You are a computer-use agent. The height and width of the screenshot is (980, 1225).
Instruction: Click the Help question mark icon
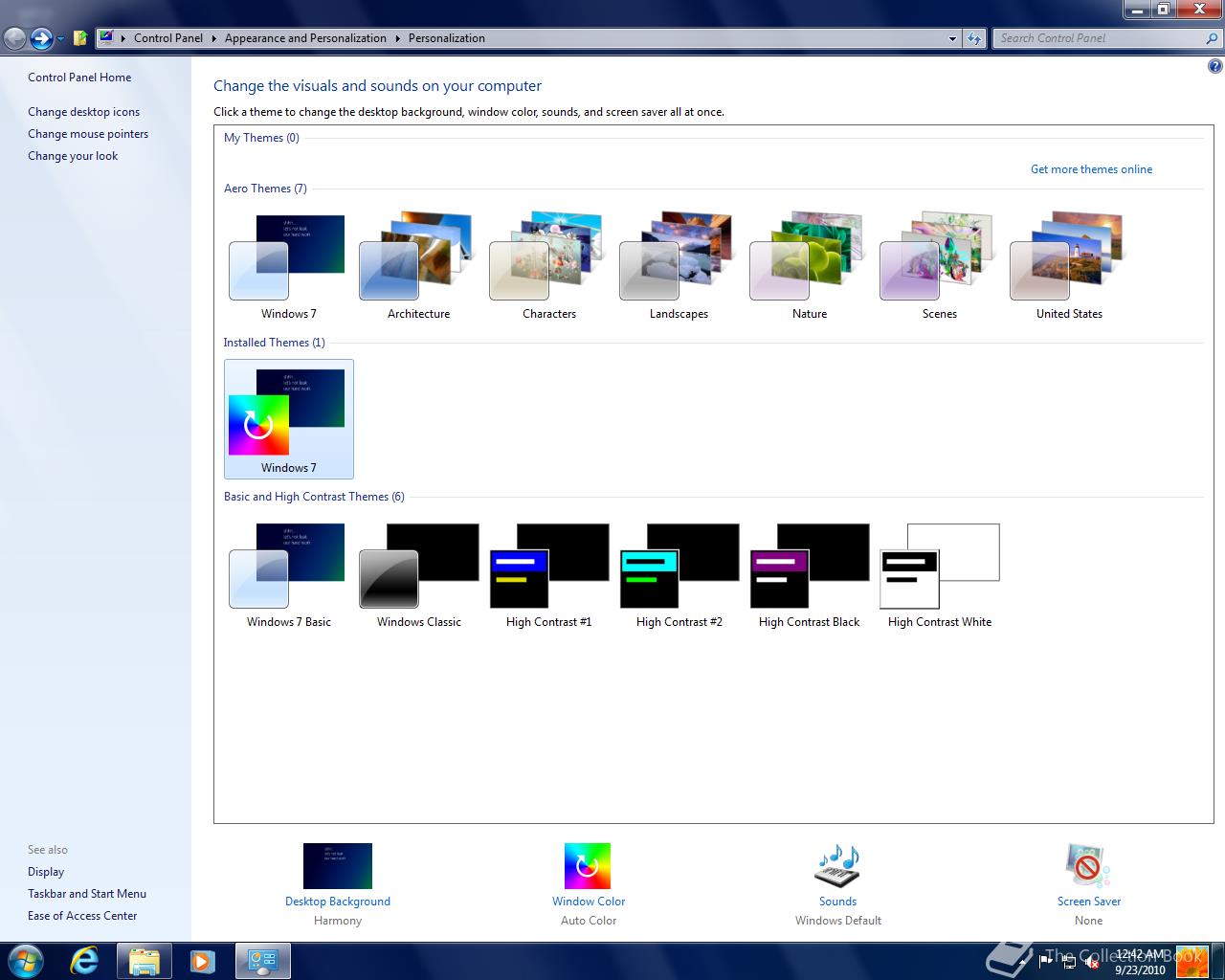pyautogui.click(x=1214, y=66)
